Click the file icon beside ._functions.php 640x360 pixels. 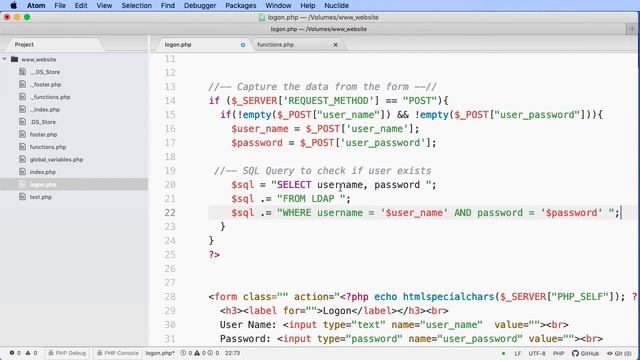22,97
